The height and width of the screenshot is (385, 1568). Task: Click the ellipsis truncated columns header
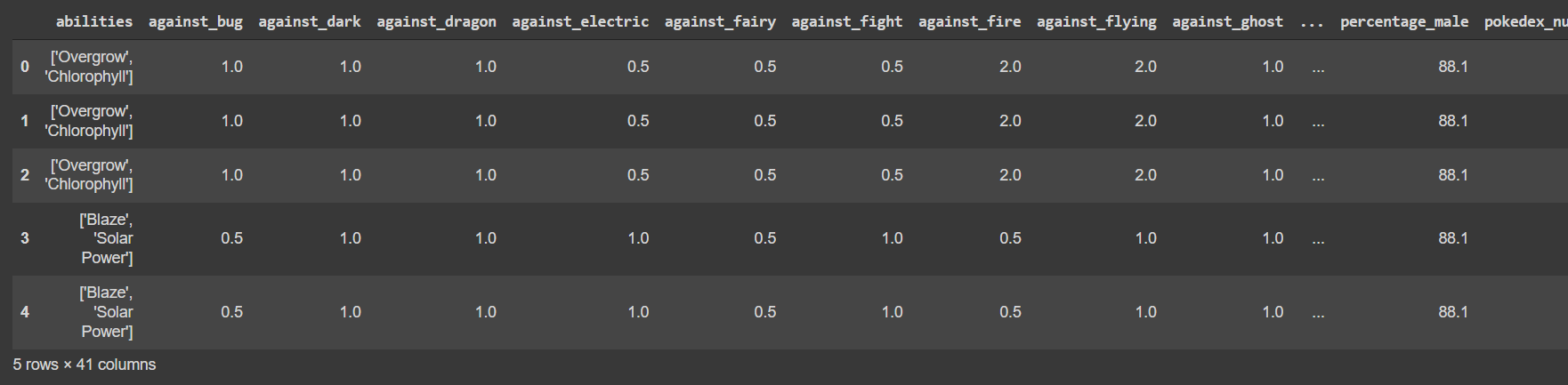(1312, 21)
